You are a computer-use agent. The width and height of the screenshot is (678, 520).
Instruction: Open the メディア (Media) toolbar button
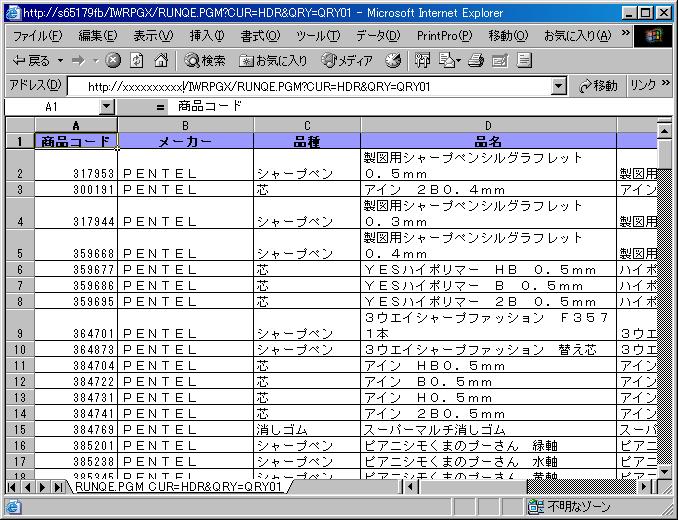347,61
